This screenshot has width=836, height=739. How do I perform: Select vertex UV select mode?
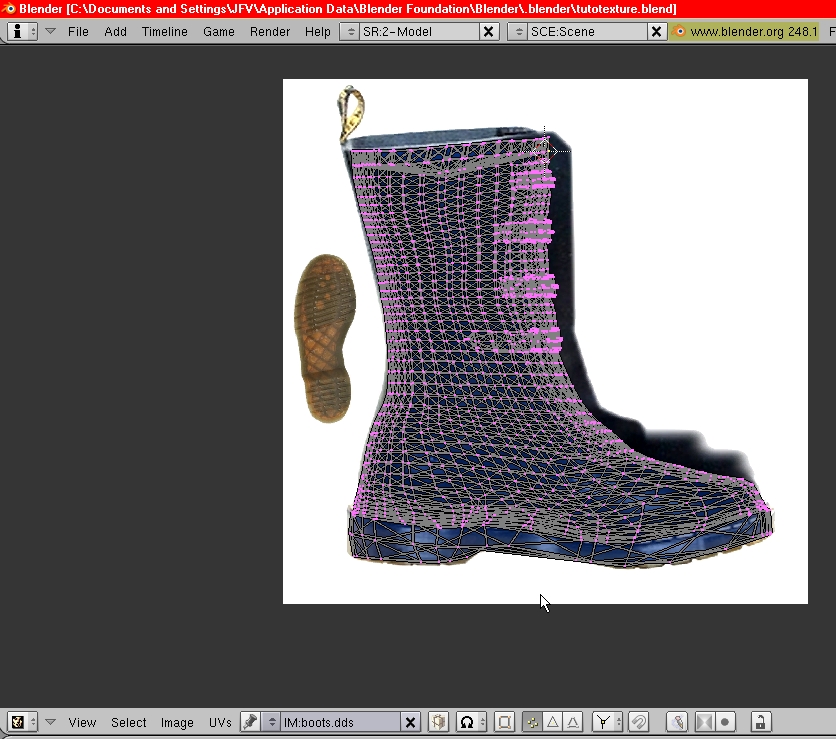(532, 722)
